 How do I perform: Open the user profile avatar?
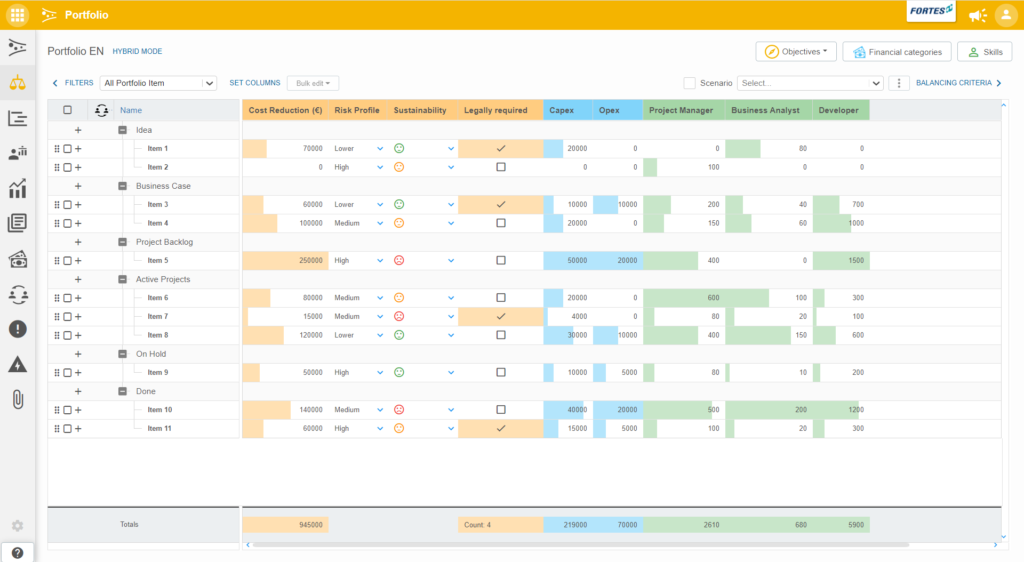tap(1006, 15)
